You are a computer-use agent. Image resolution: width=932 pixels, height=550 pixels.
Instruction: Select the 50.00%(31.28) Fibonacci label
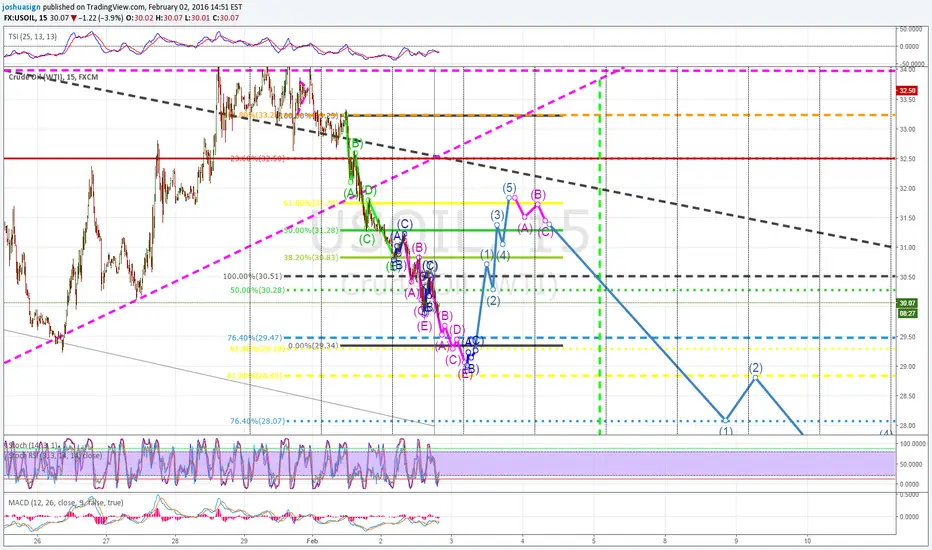point(310,230)
